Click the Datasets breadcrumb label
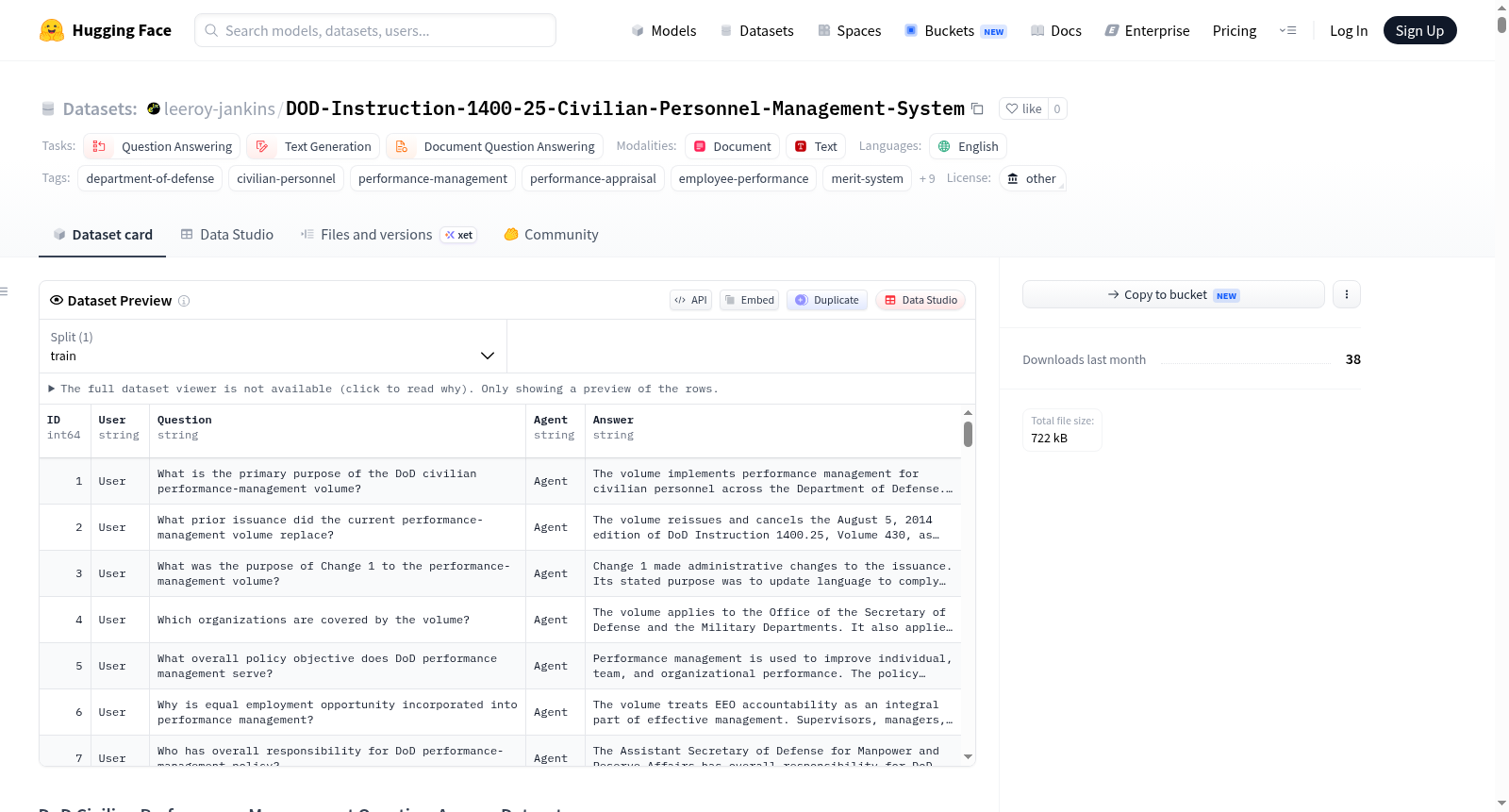1509x812 pixels. tap(100, 108)
